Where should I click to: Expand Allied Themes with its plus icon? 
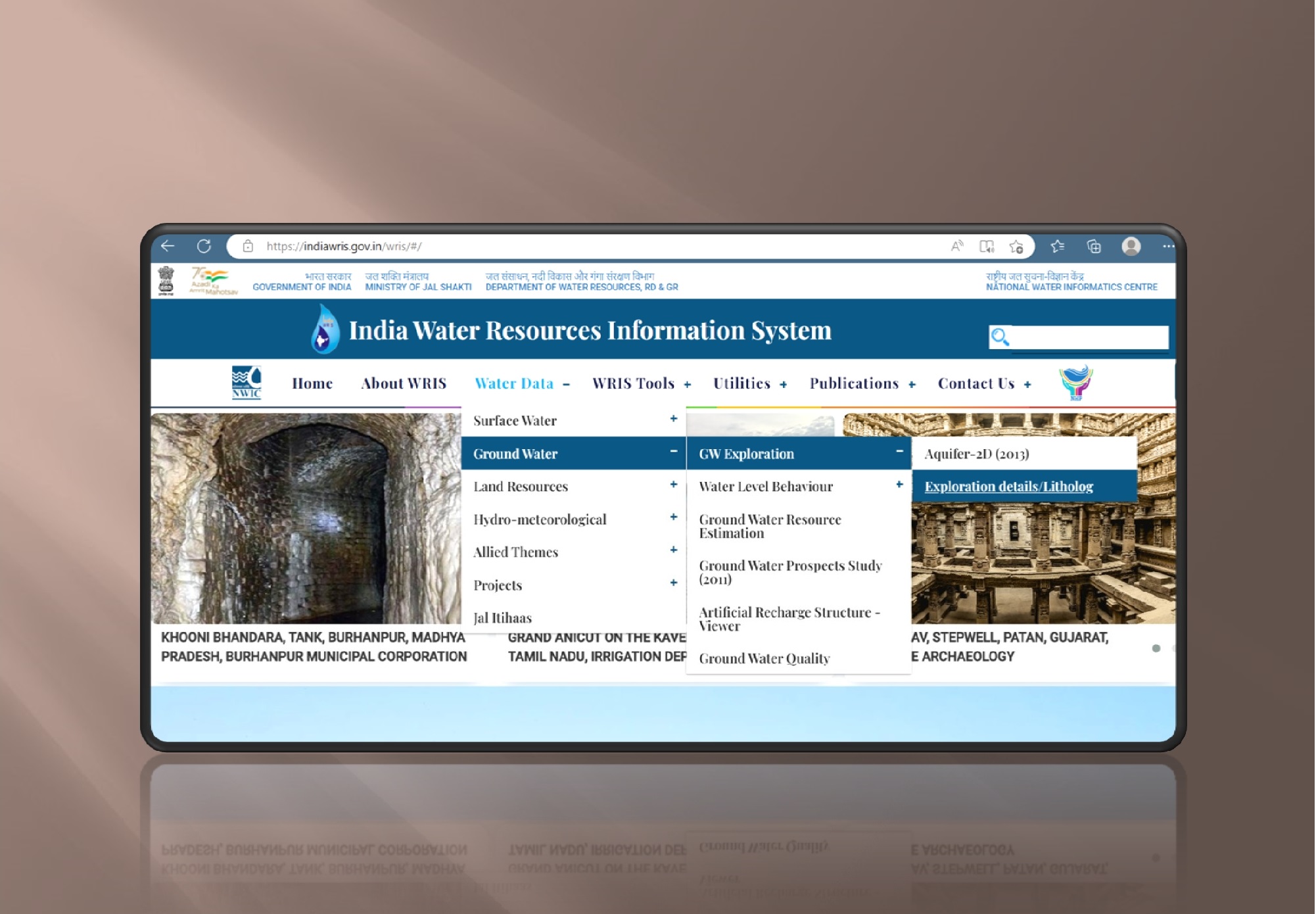(x=674, y=550)
